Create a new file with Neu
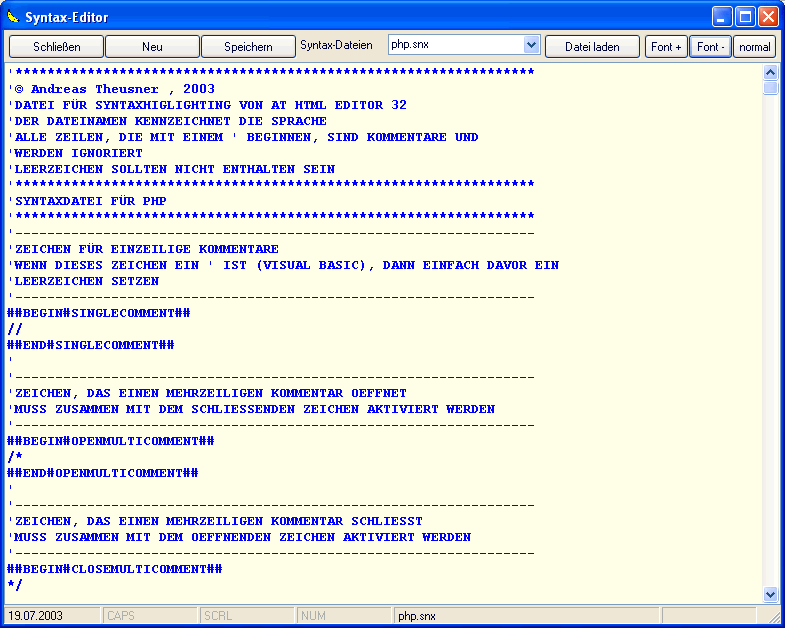This screenshot has height=628, width=785. coord(152,47)
